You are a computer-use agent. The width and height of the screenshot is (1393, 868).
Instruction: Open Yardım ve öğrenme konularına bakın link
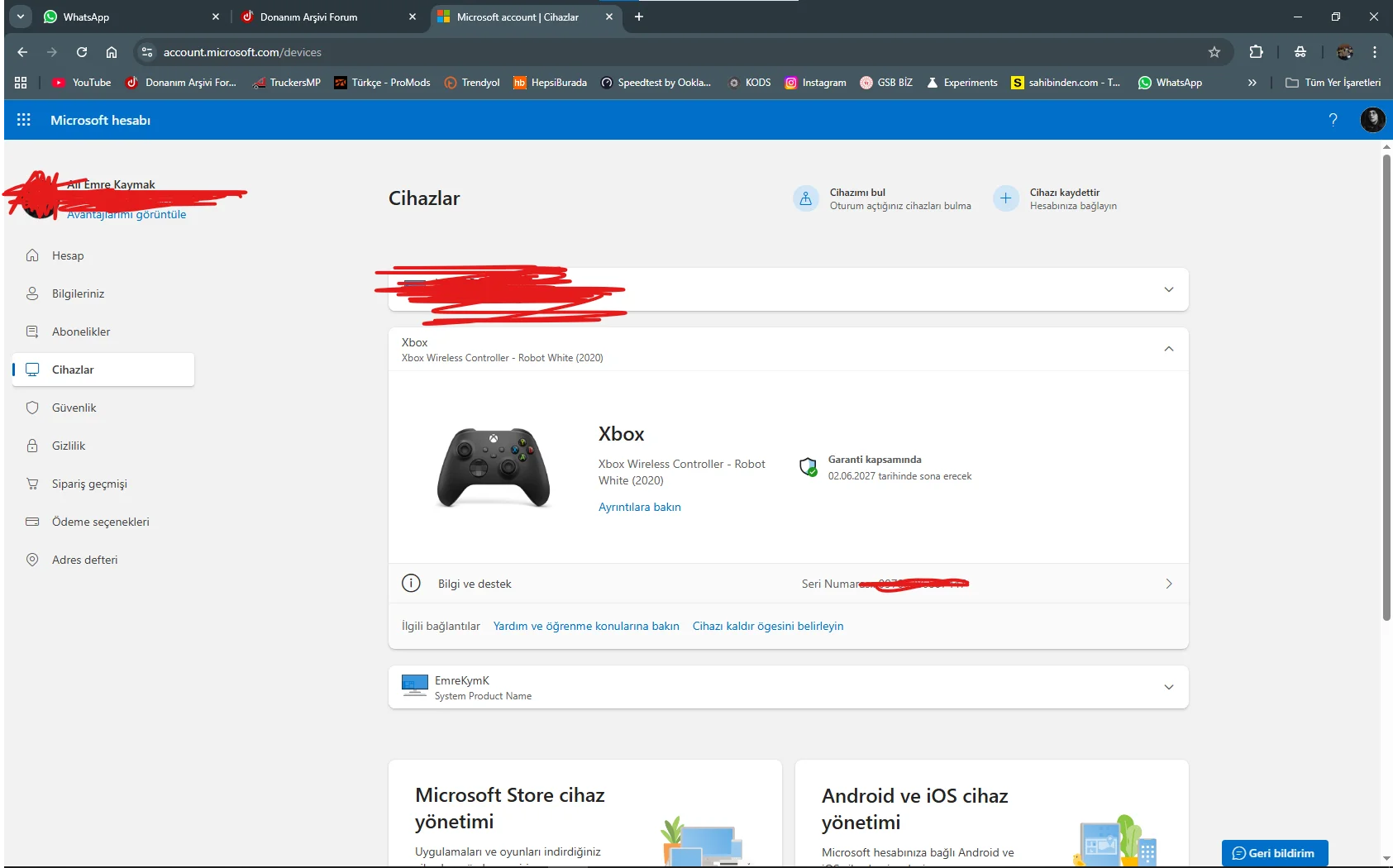click(586, 626)
